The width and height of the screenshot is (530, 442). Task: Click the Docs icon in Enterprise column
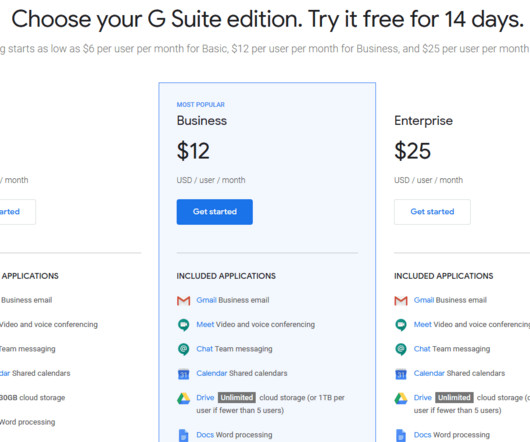(x=401, y=435)
